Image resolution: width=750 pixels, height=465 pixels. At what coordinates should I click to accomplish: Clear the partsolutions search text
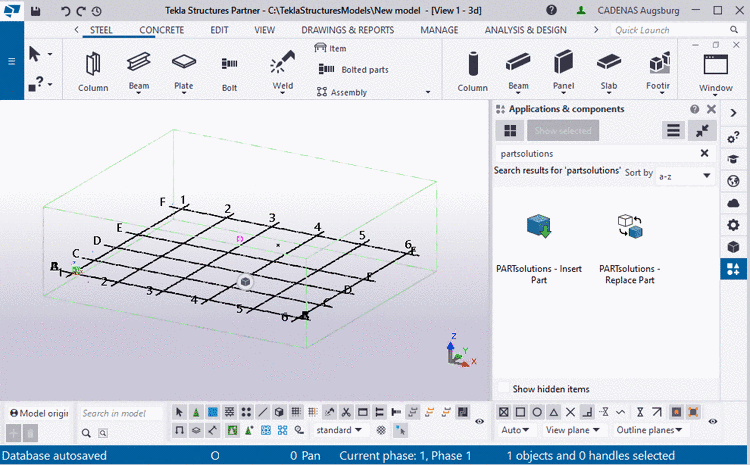[704, 154]
